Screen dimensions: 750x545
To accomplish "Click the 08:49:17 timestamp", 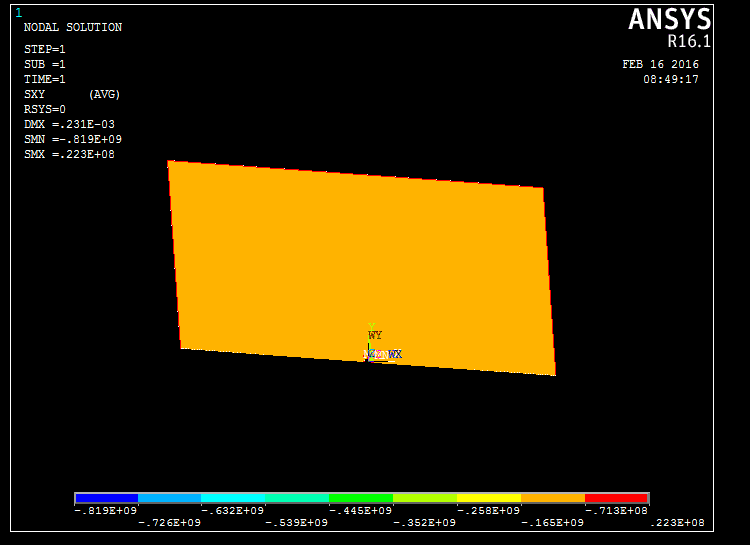I will tap(671, 79).
